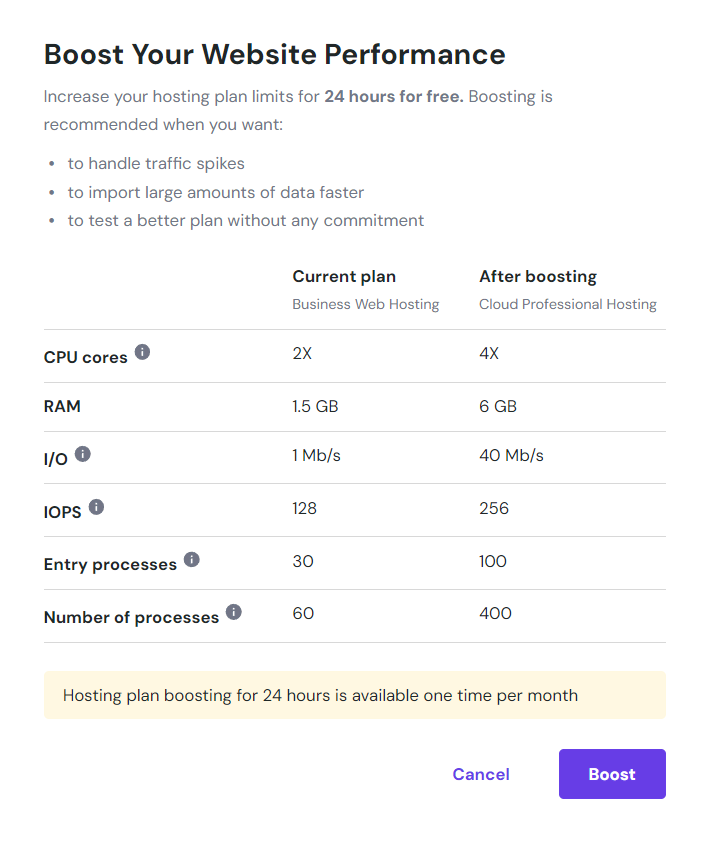Click the once-per-month boosting notice banner

pyautogui.click(x=354, y=695)
